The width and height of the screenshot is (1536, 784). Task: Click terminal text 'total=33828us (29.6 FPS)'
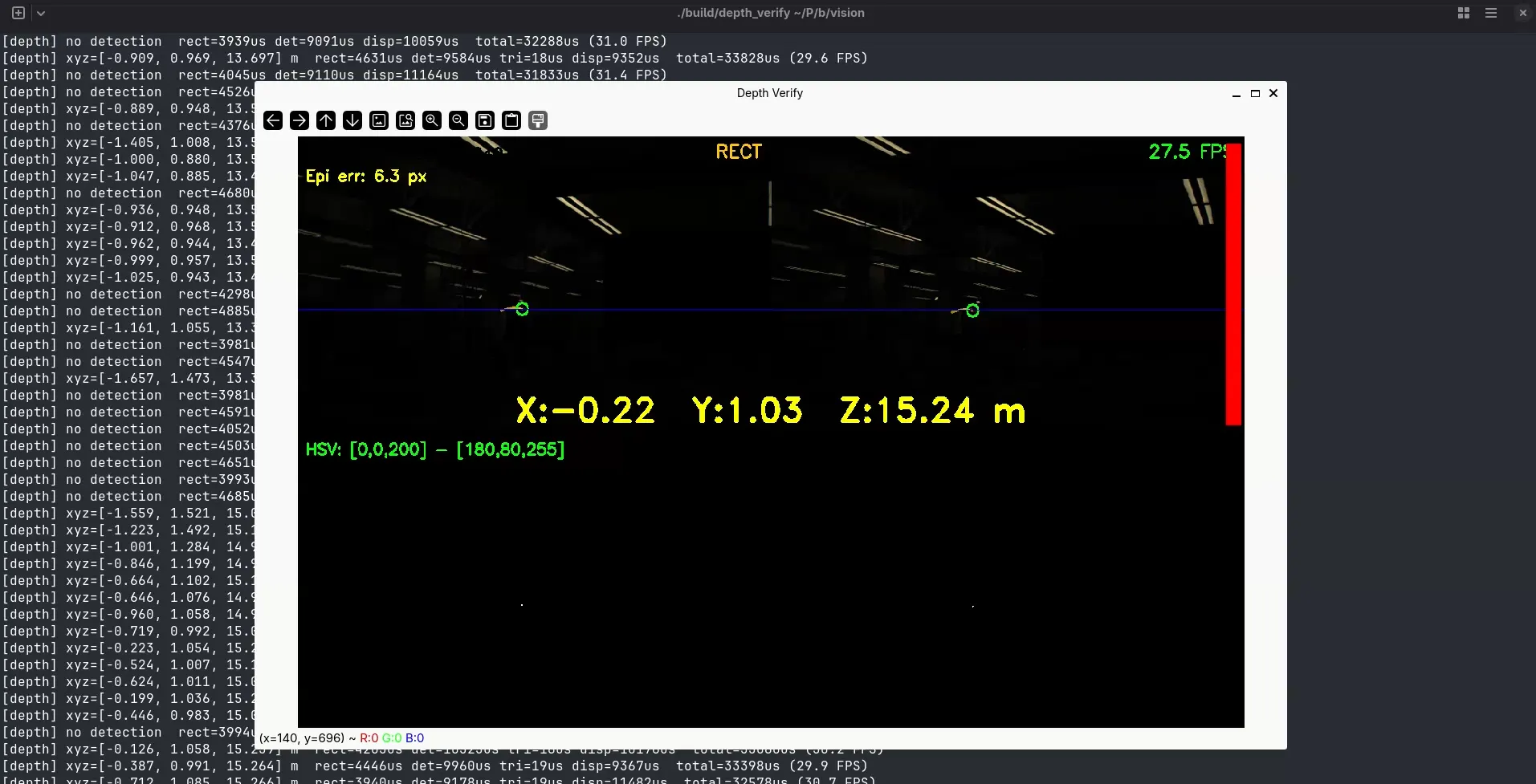pyautogui.click(x=772, y=58)
